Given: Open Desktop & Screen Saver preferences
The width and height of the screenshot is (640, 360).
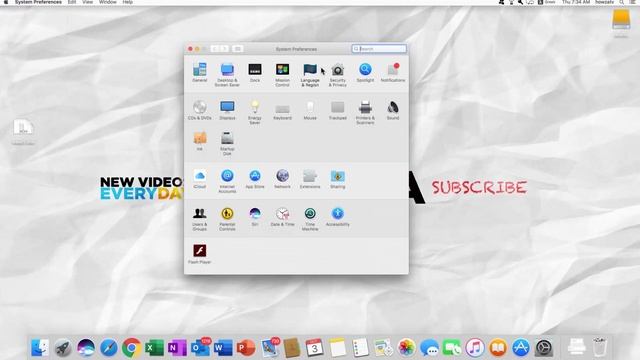Looking at the screenshot, I should coord(227,74).
